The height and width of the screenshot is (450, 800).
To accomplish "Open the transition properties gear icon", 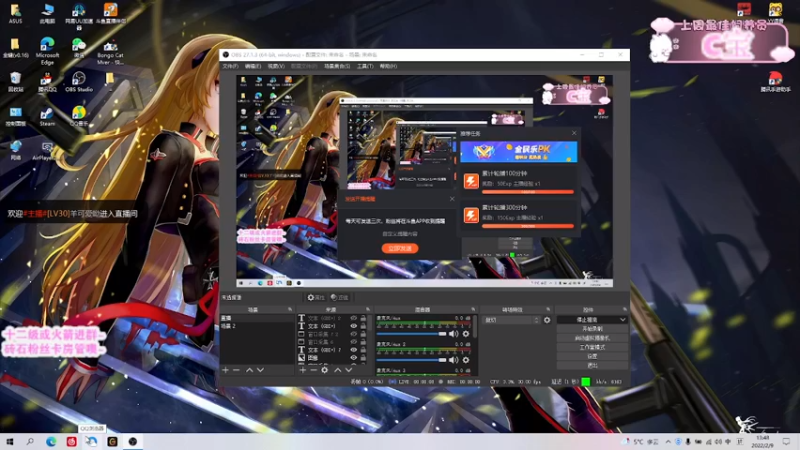I will pos(547,320).
